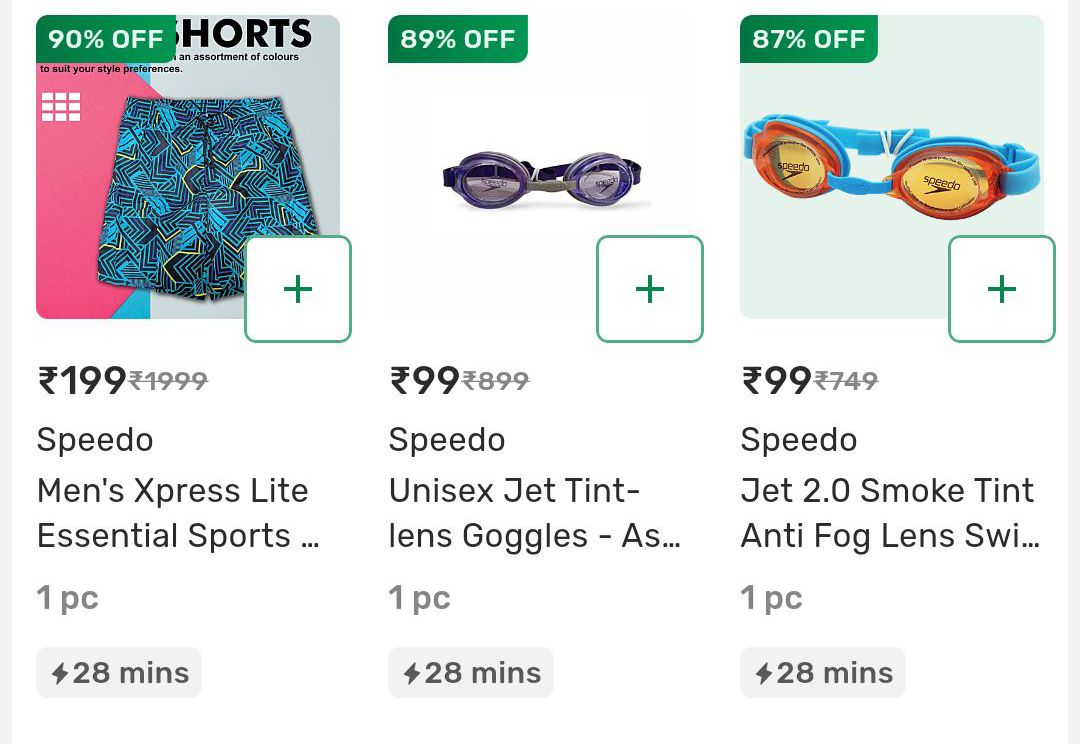Tap the ₹199 price of the shorts
This screenshot has width=1080, height=744.
pyautogui.click(x=82, y=381)
